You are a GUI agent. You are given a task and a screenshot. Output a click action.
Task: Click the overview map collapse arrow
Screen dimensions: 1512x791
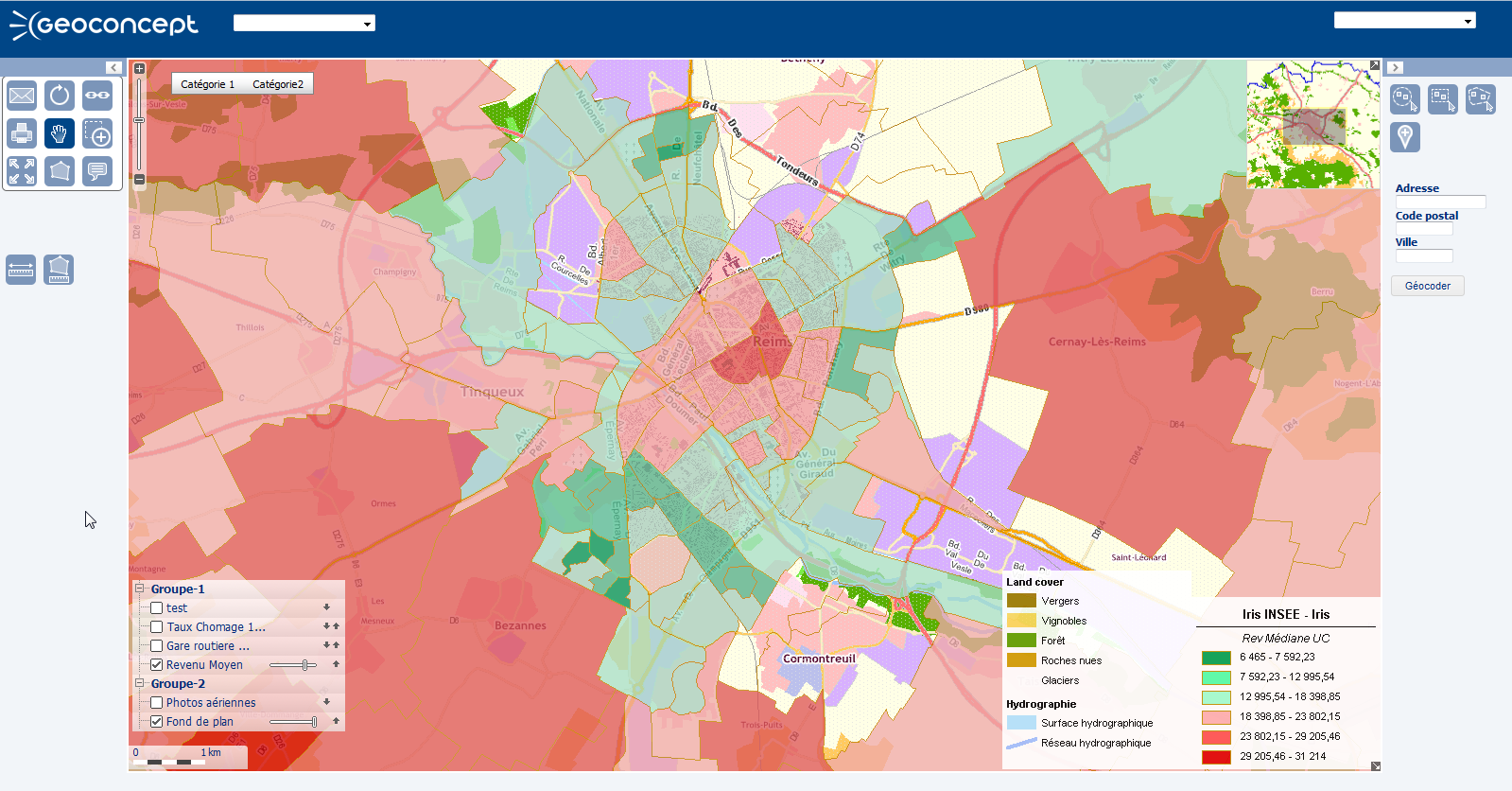[x=1375, y=65]
